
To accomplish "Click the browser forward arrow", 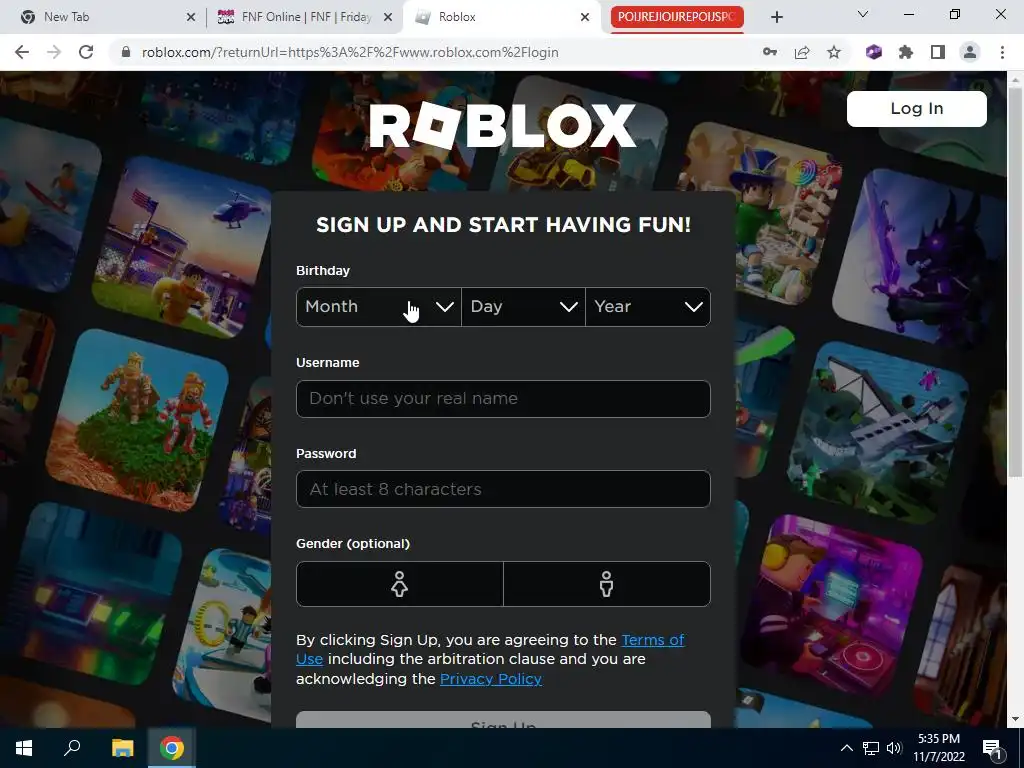I will [54, 52].
